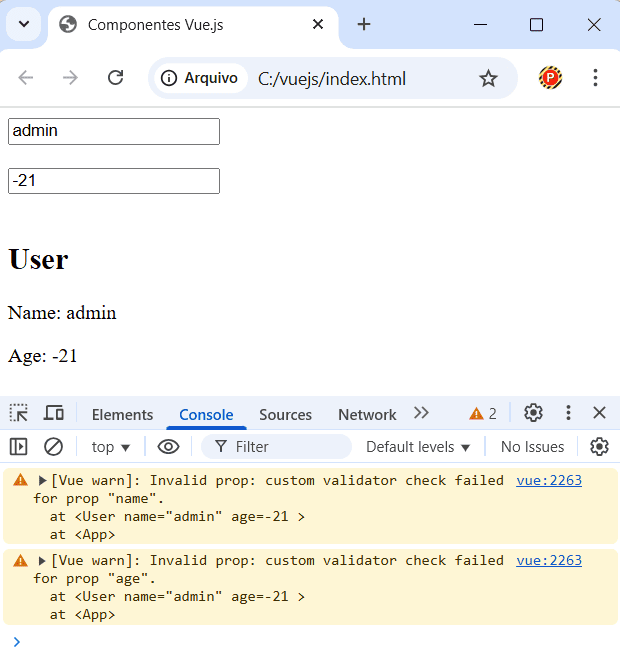The height and width of the screenshot is (665, 620).
Task: Expand the name prop warning message
Action: point(42,481)
